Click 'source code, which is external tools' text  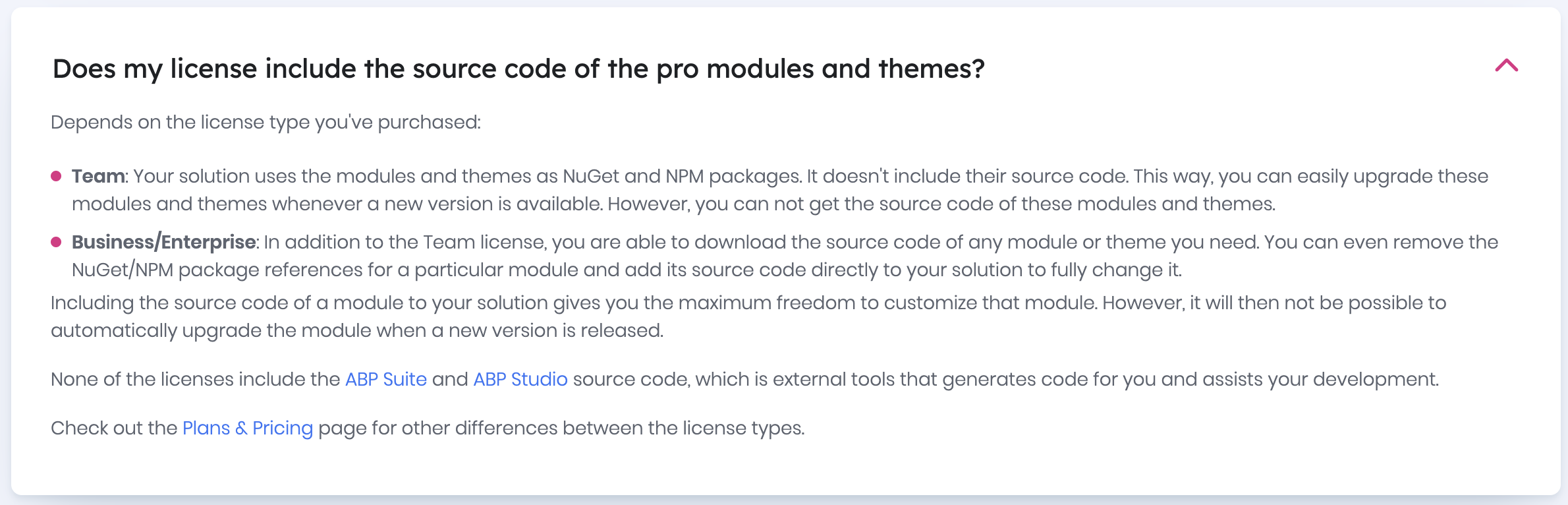[1006, 379]
